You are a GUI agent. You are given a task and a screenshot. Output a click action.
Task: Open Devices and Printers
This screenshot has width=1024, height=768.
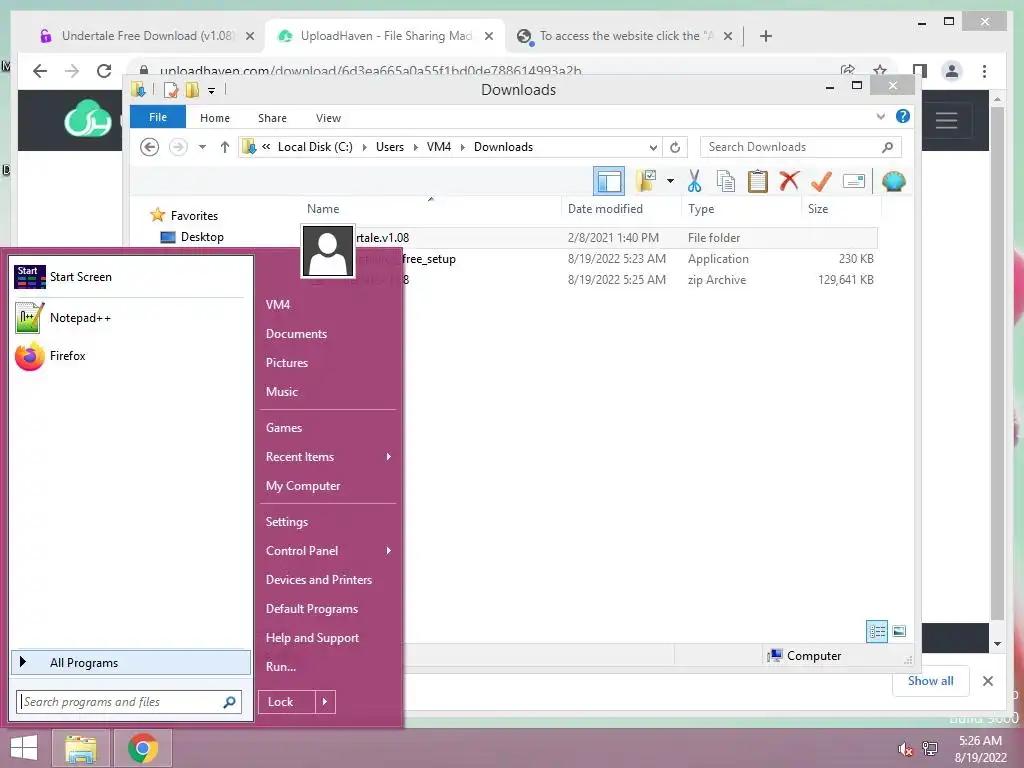click(319, 580)
